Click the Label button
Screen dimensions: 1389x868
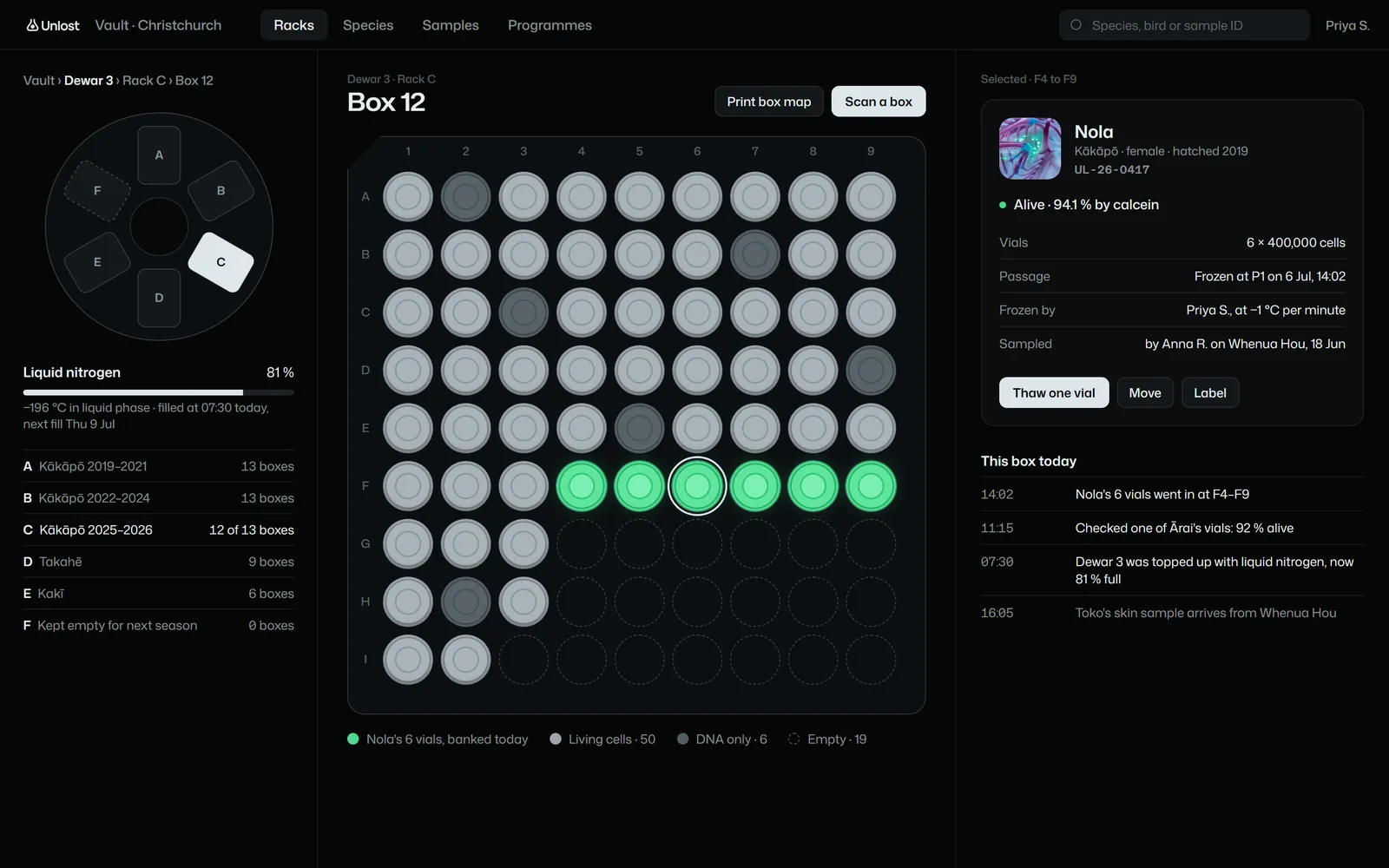[1210, 392]
